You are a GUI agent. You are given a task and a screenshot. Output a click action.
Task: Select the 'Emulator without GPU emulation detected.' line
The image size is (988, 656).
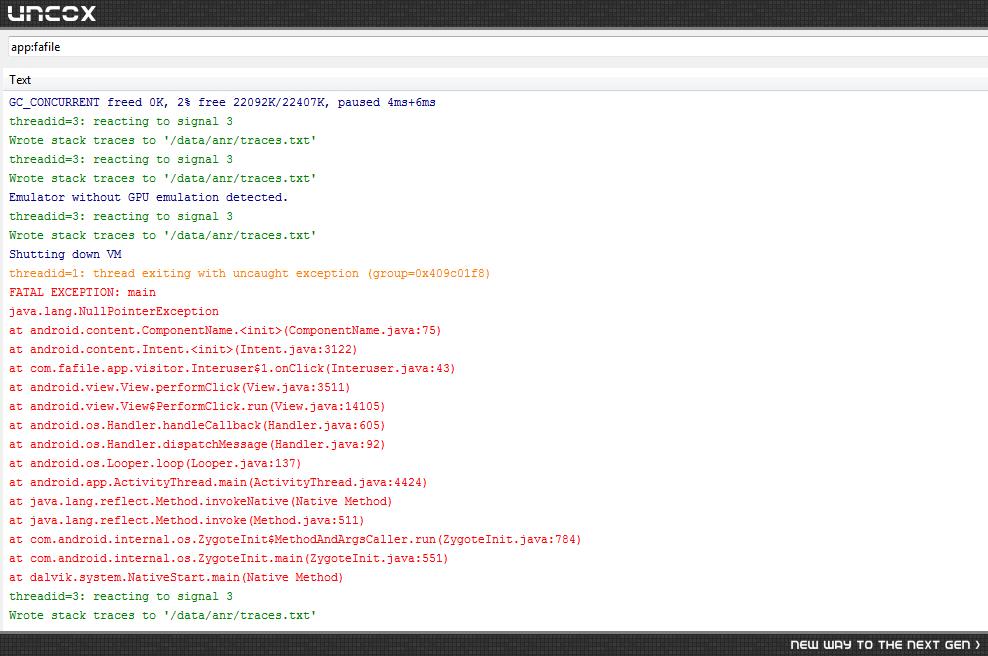click(x=148, y=197)
